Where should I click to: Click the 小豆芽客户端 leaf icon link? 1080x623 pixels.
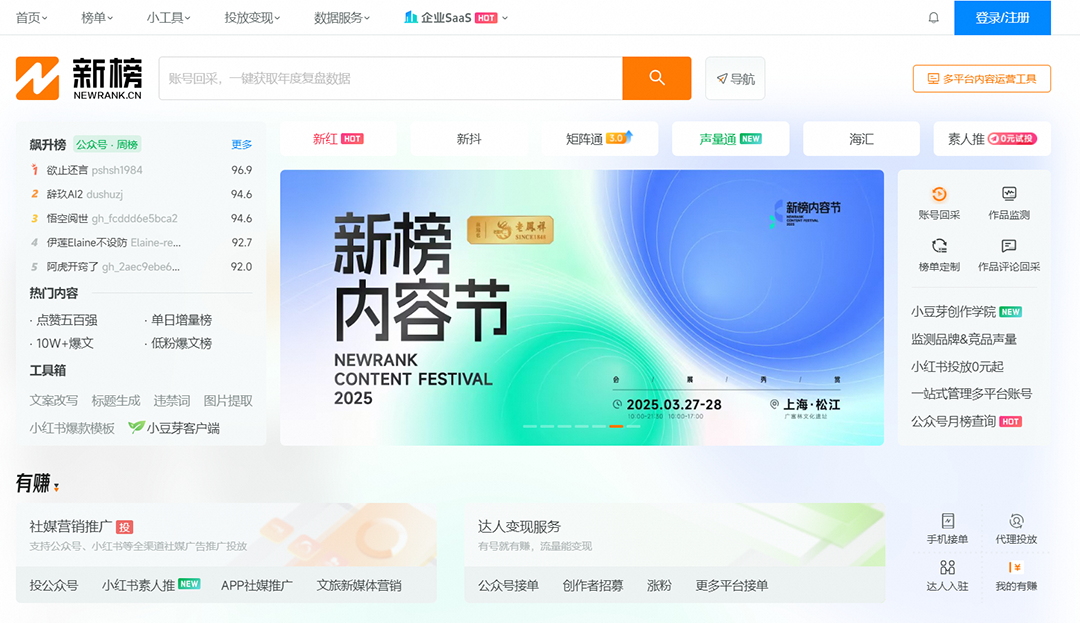pyautogui.click(x=174, y=427)
